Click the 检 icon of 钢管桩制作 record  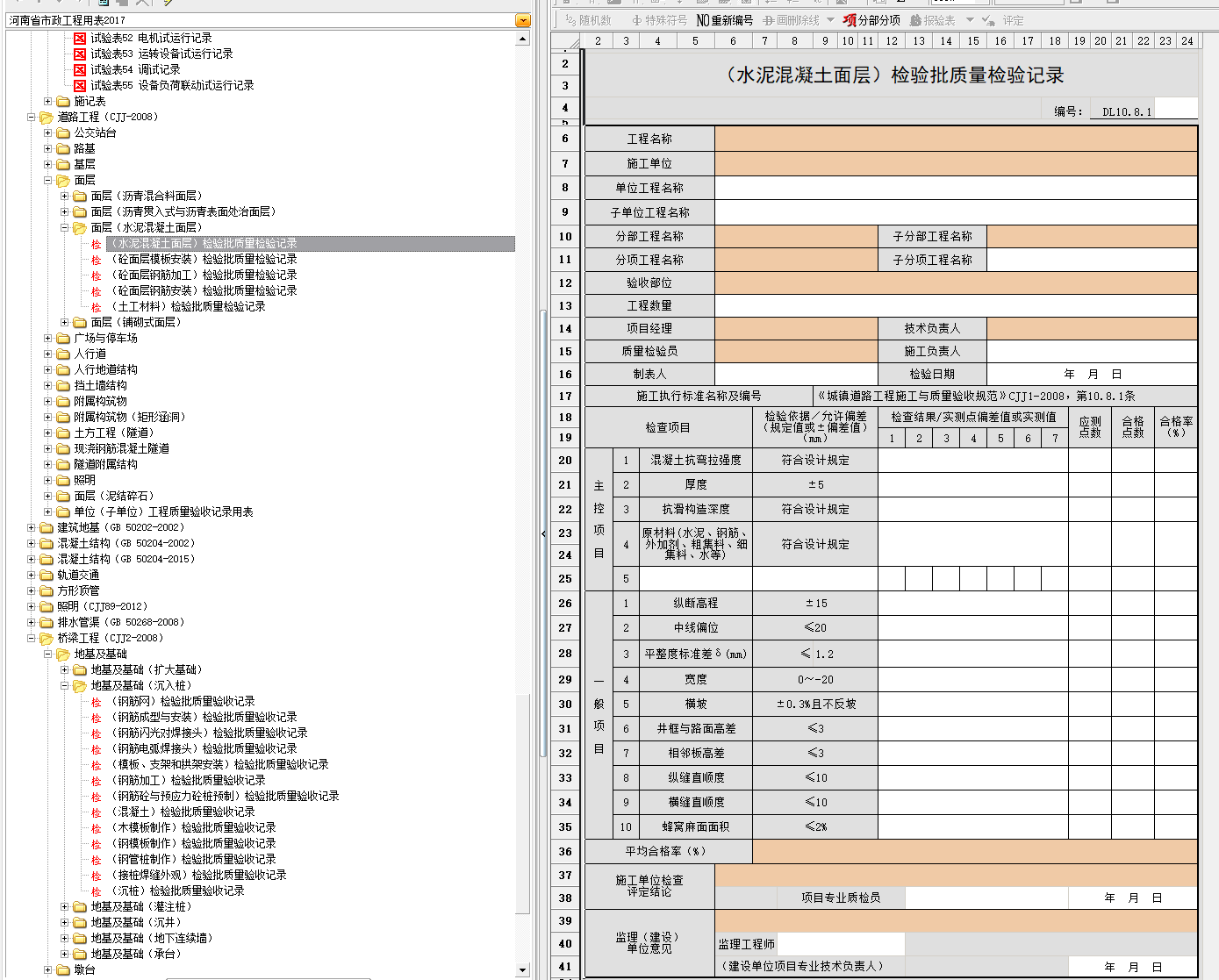(x=97, y=860)
